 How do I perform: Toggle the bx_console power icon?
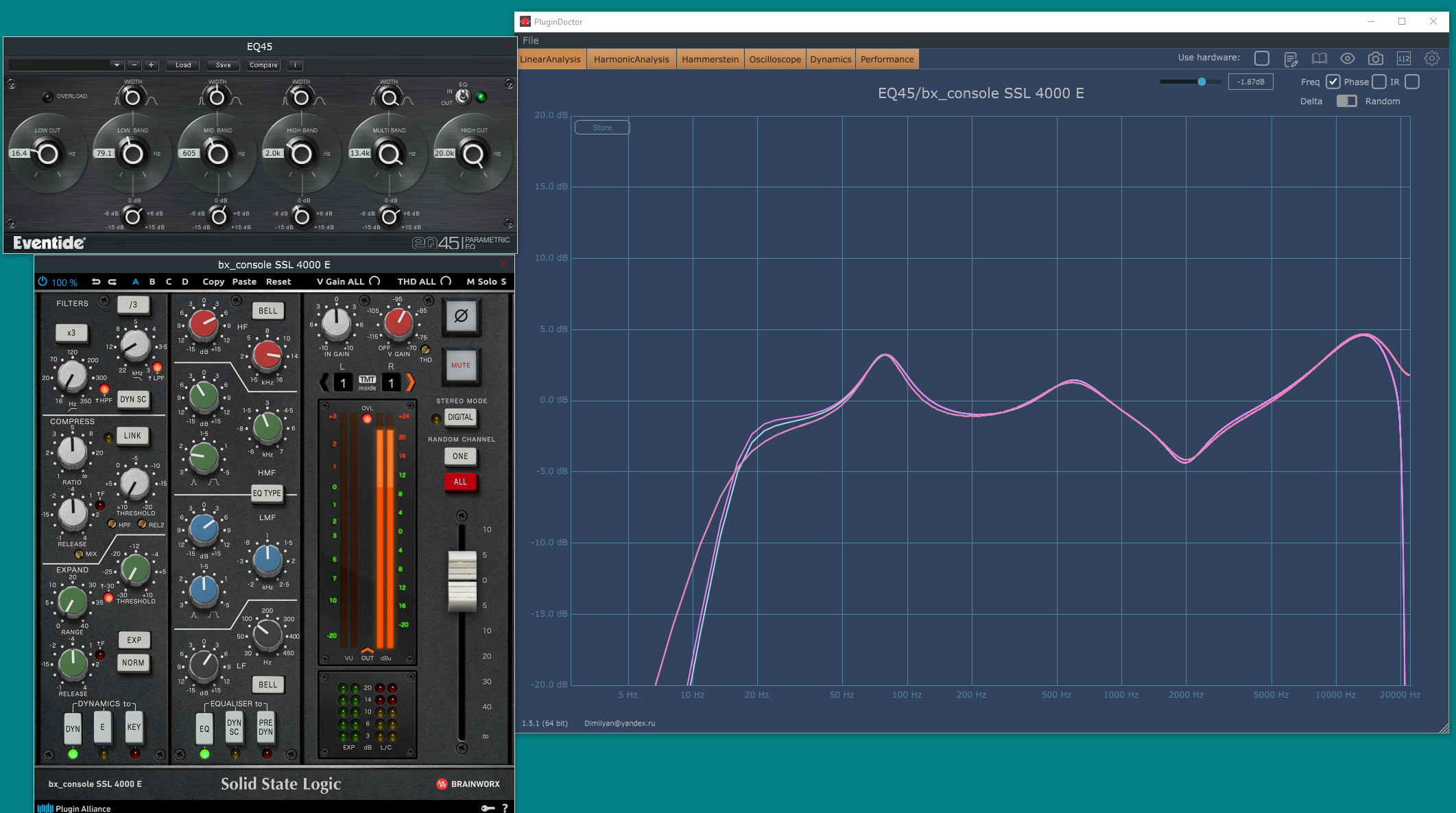43,282
